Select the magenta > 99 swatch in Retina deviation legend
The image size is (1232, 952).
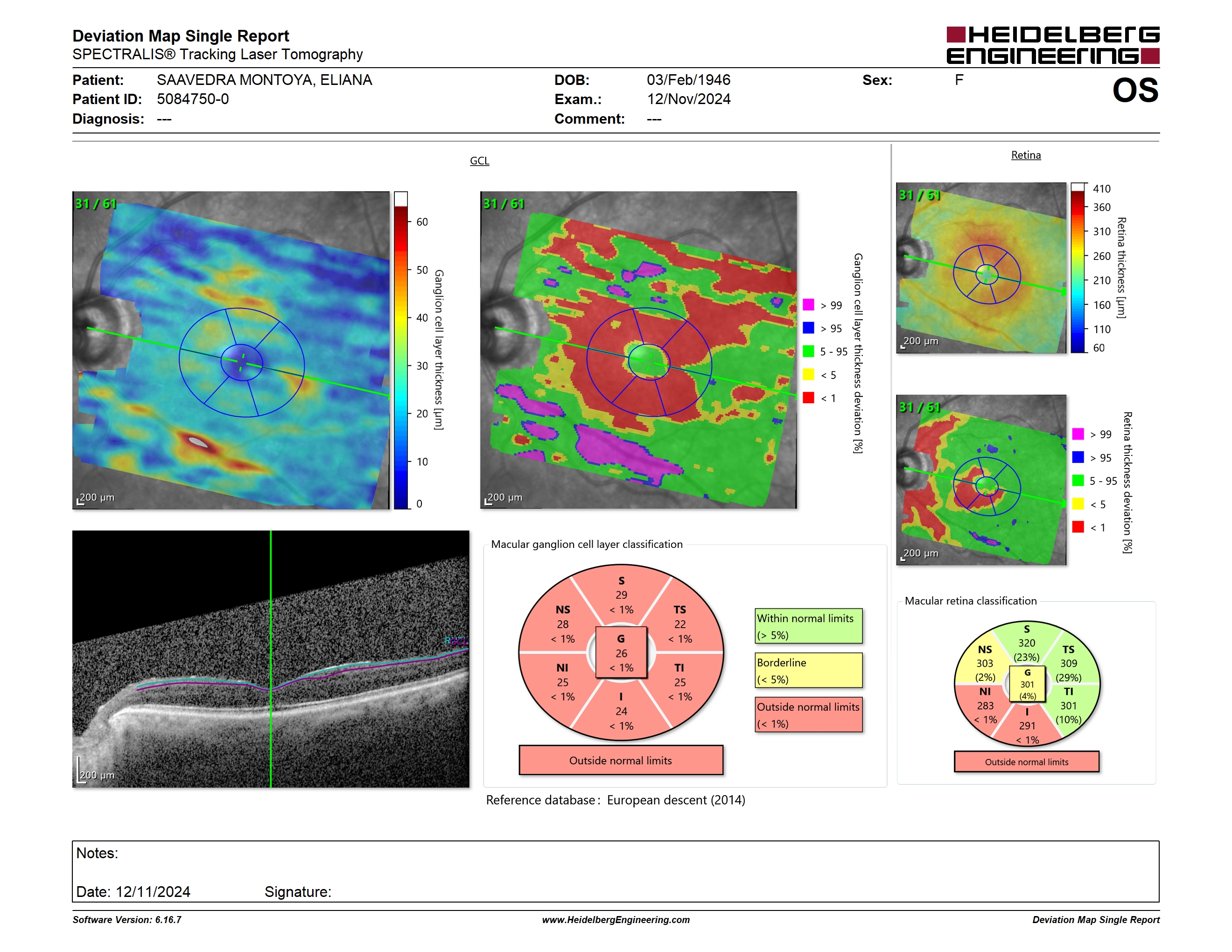(1078, 434)
